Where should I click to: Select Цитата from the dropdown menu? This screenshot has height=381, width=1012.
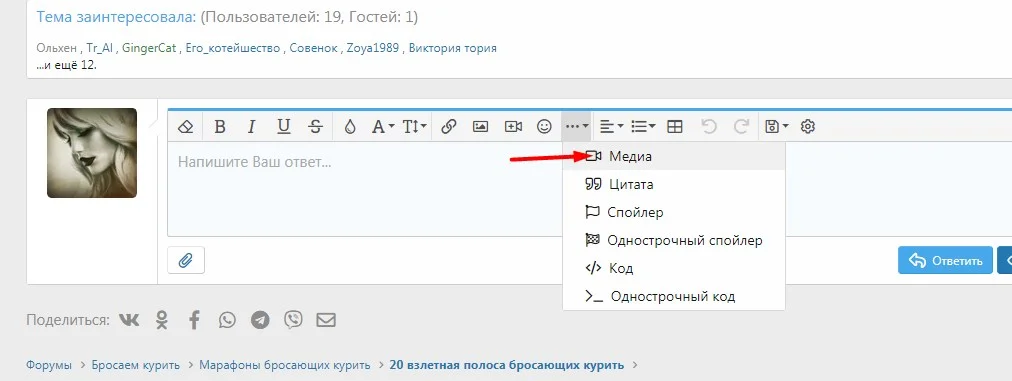coord(674,184)
